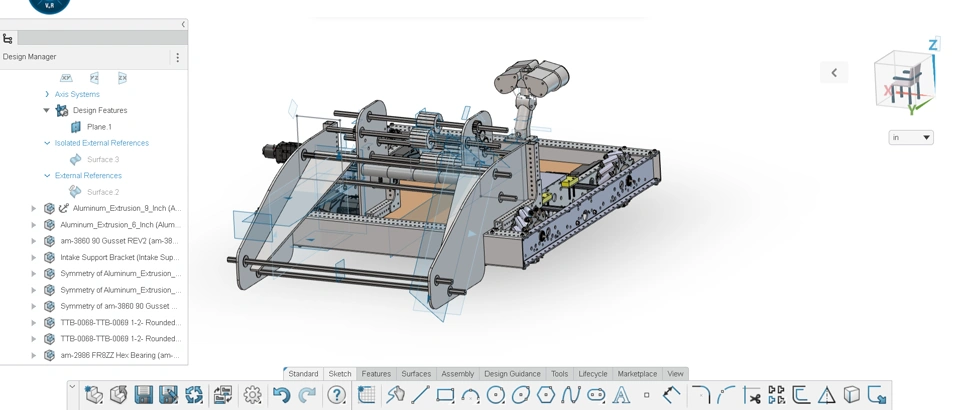This screenshot has width=960, height=410.
Task: Expand toolbar options chevron at left
Action: pos(72,386)
